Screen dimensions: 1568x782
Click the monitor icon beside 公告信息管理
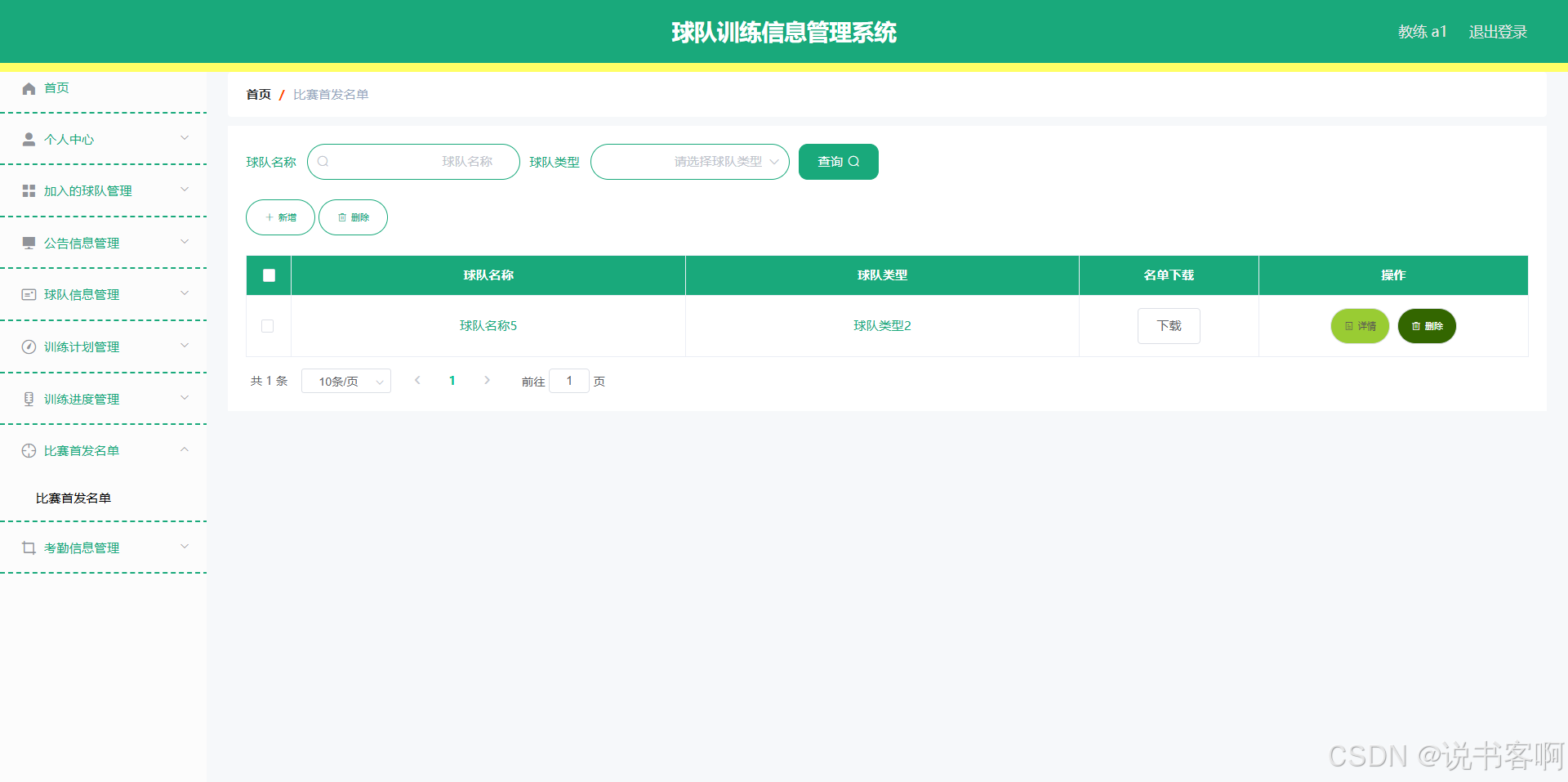click(29, 244)
